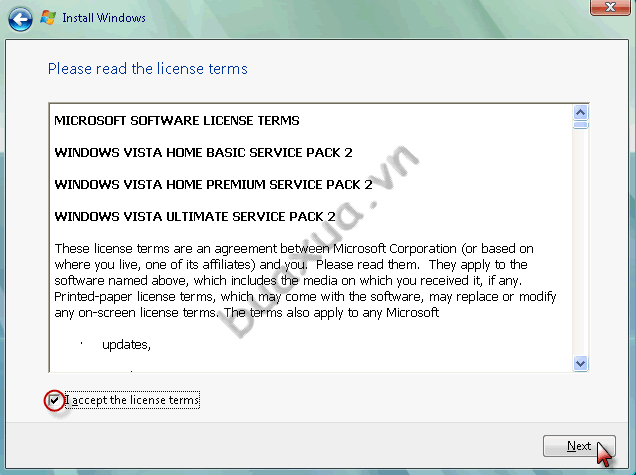Click the "Please read the license terms" heading

click(x=148, y=69)
